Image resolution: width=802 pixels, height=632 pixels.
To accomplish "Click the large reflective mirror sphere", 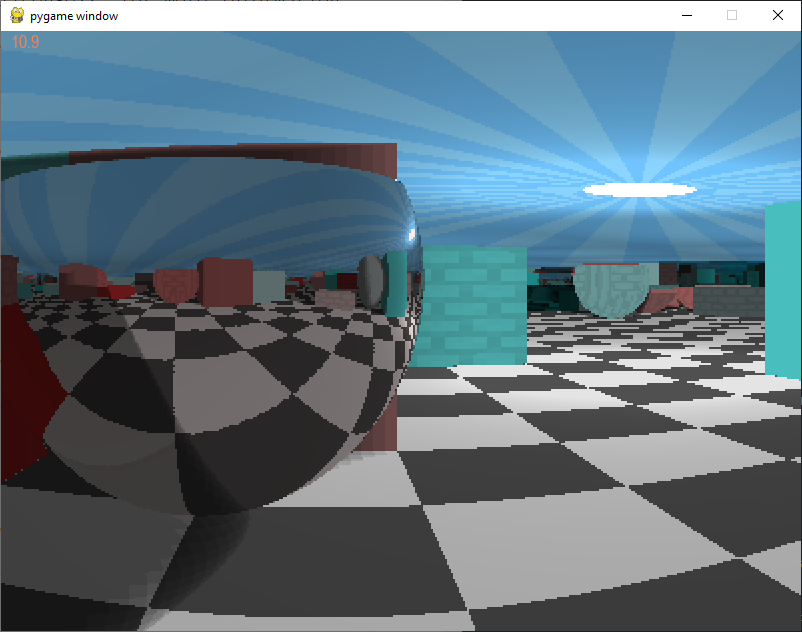I will [x=210, y=335].
